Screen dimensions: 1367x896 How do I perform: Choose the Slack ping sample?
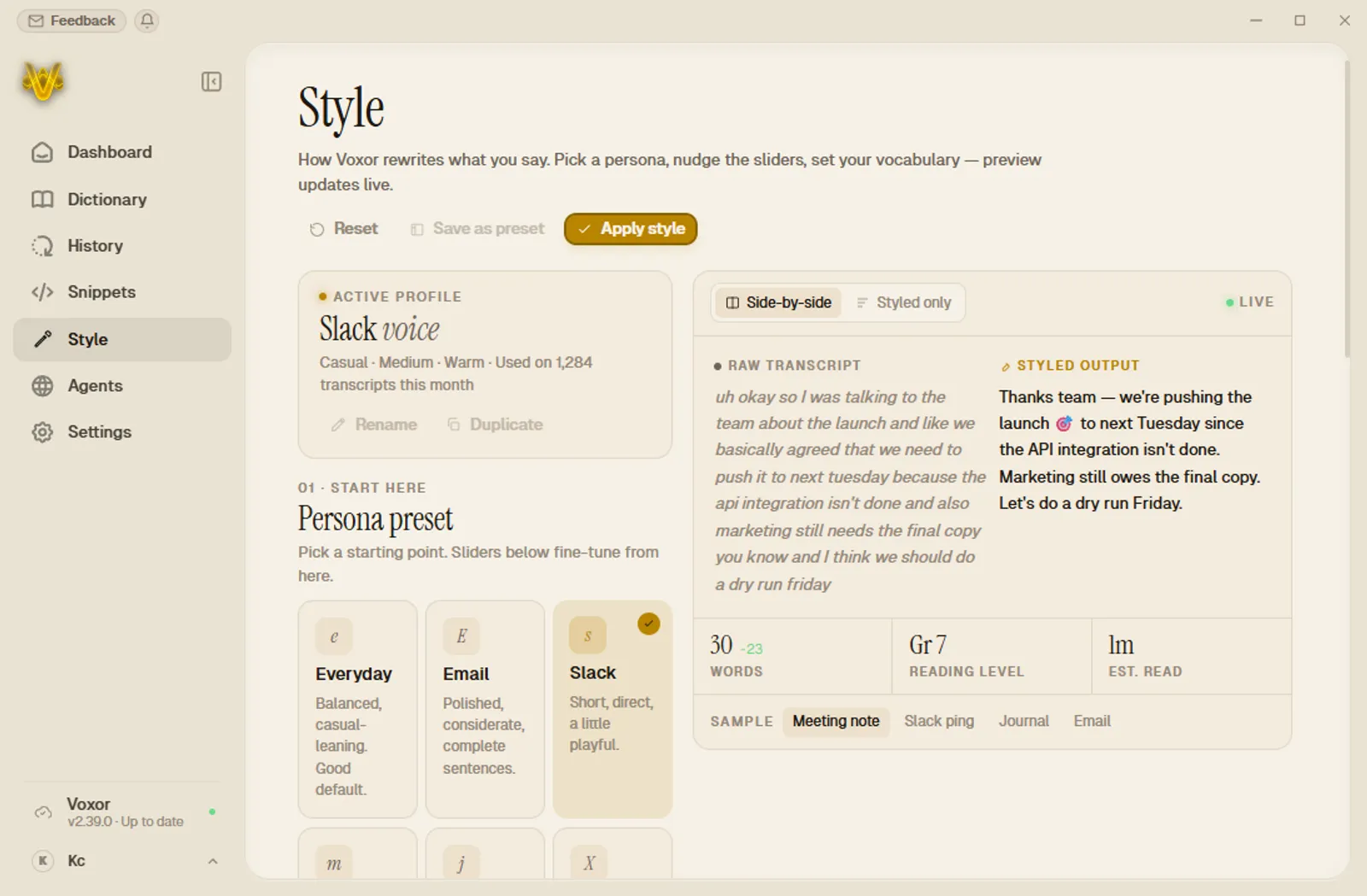939,722
